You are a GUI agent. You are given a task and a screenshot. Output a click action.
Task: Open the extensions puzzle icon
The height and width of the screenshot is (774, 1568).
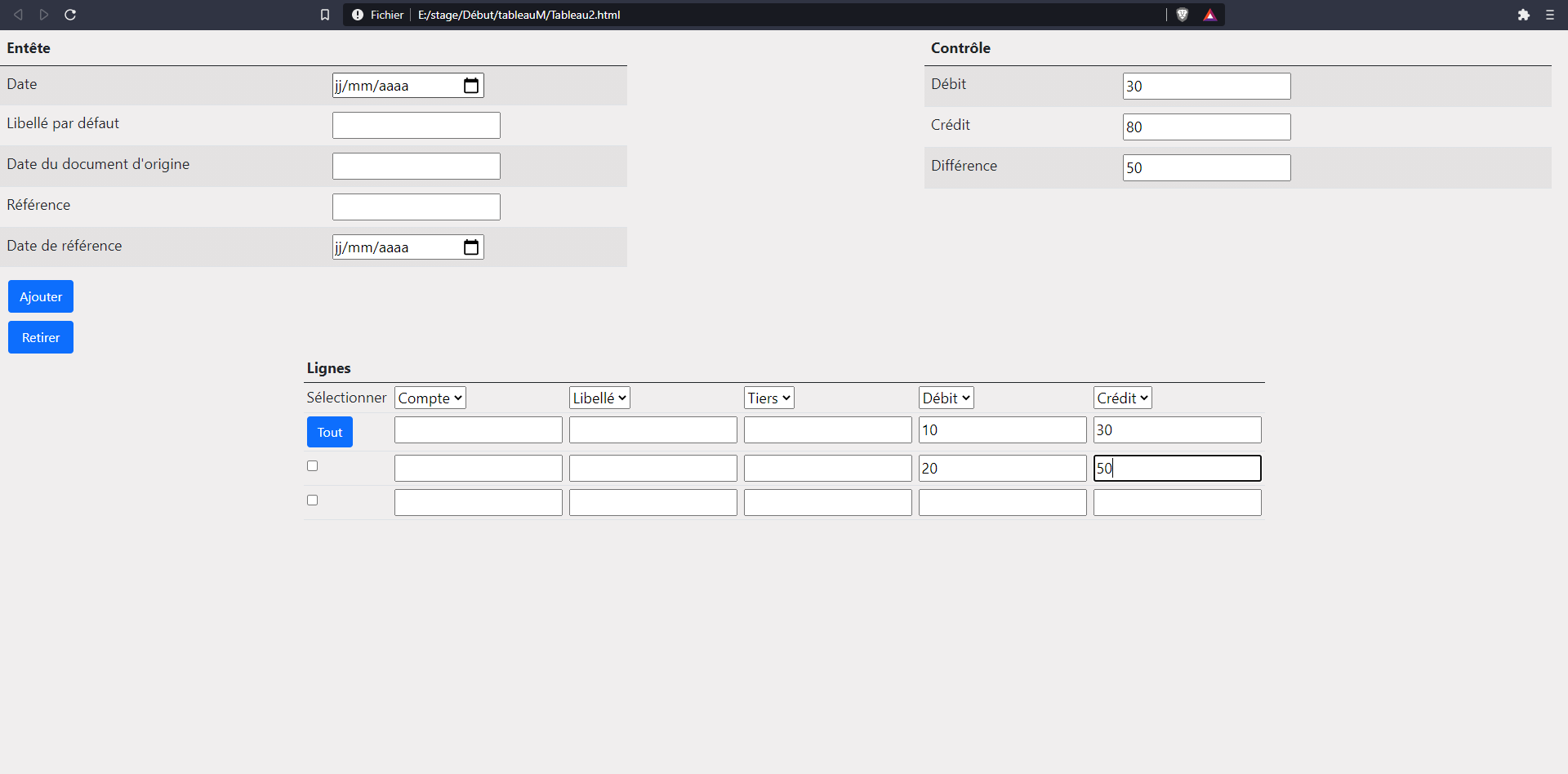1523,15
